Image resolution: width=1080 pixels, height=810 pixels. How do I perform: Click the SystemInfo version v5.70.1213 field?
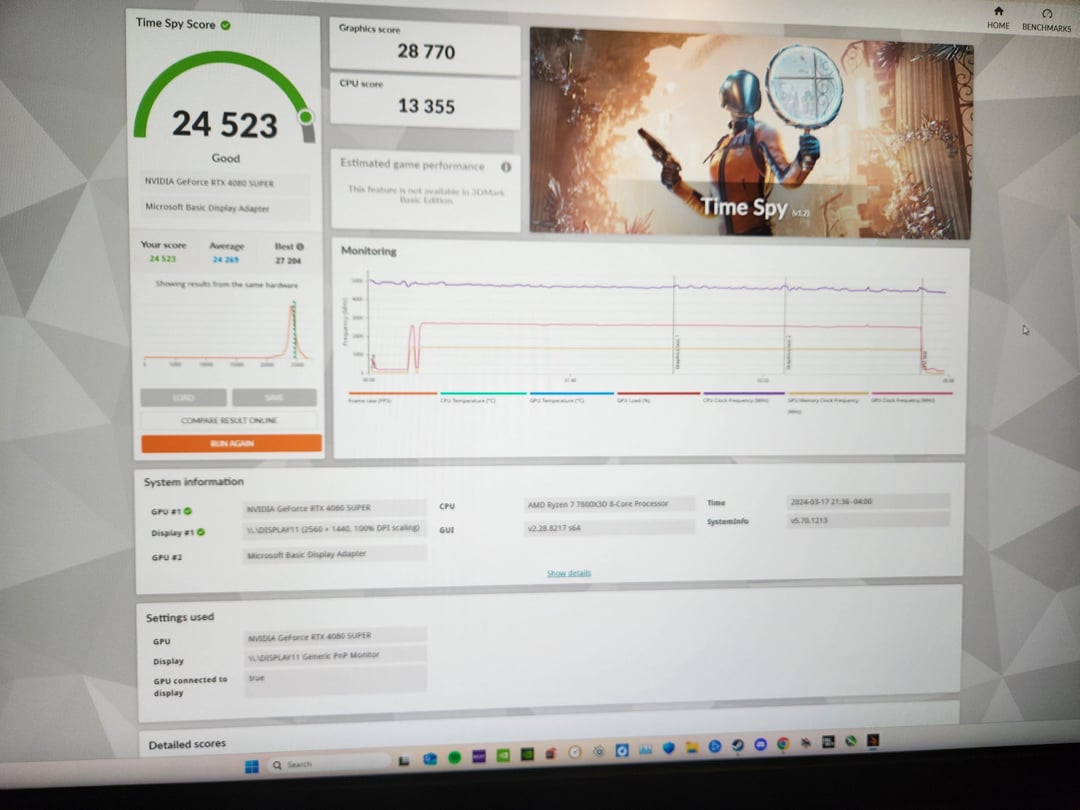tap(868, 520)
